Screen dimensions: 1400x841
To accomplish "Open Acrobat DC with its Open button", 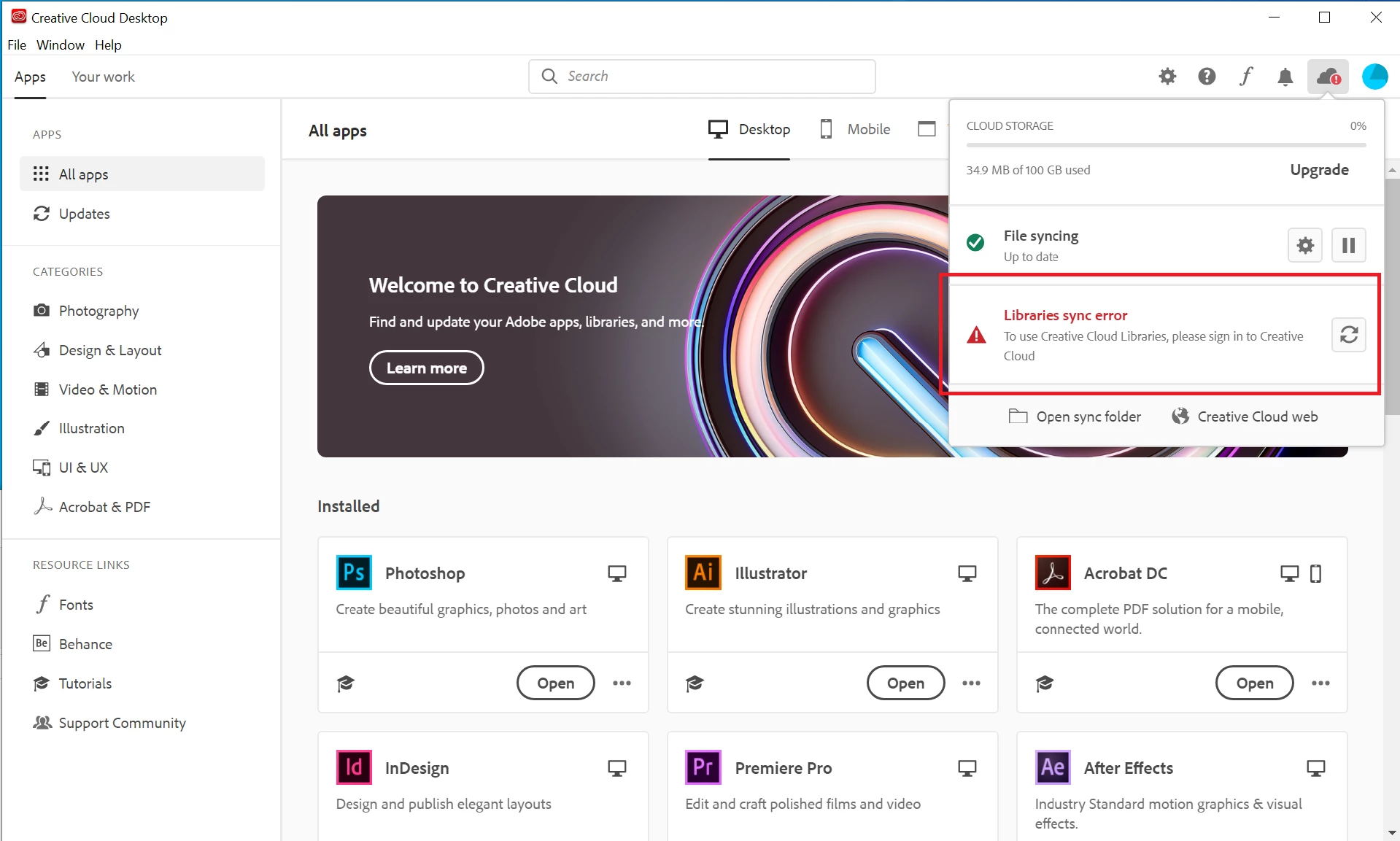I will coord(1255,683).
